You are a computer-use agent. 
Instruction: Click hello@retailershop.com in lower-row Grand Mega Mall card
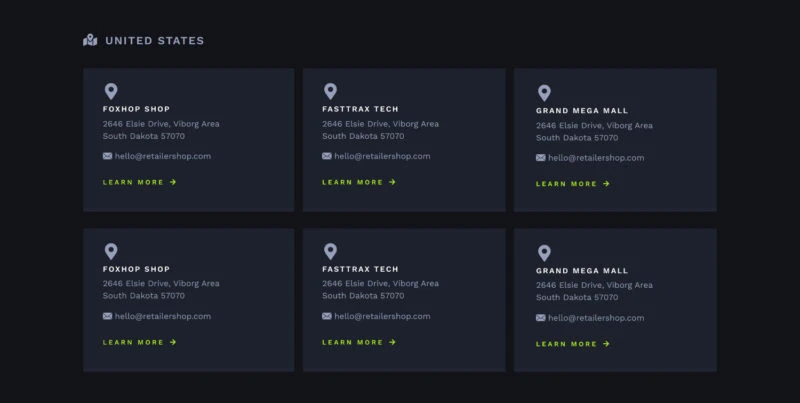(596, 318)
